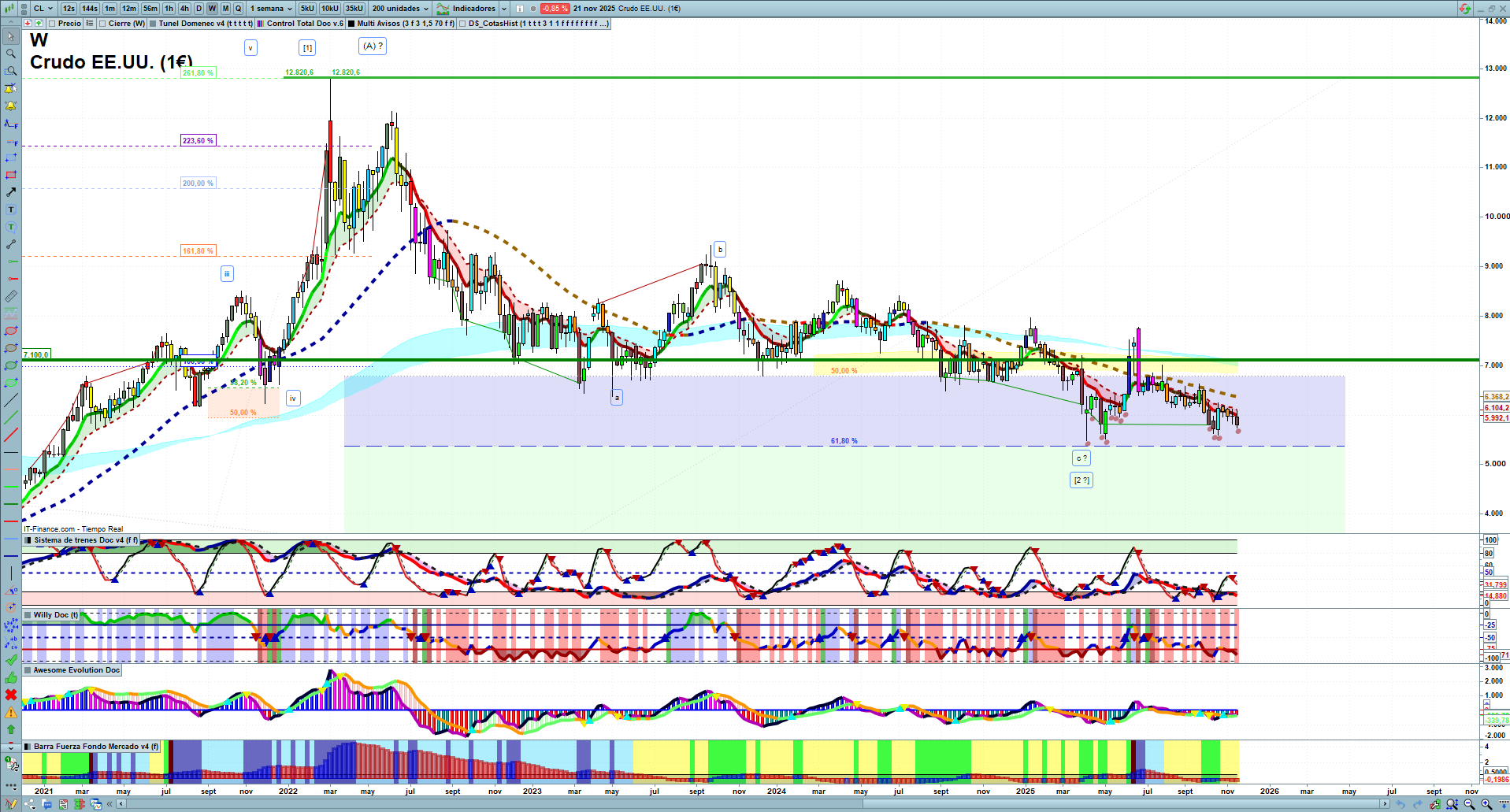The height and width of the screenshot is (812, 1510).
Task: Select the yellow warning triangle marker
Action: pos(11,712)
